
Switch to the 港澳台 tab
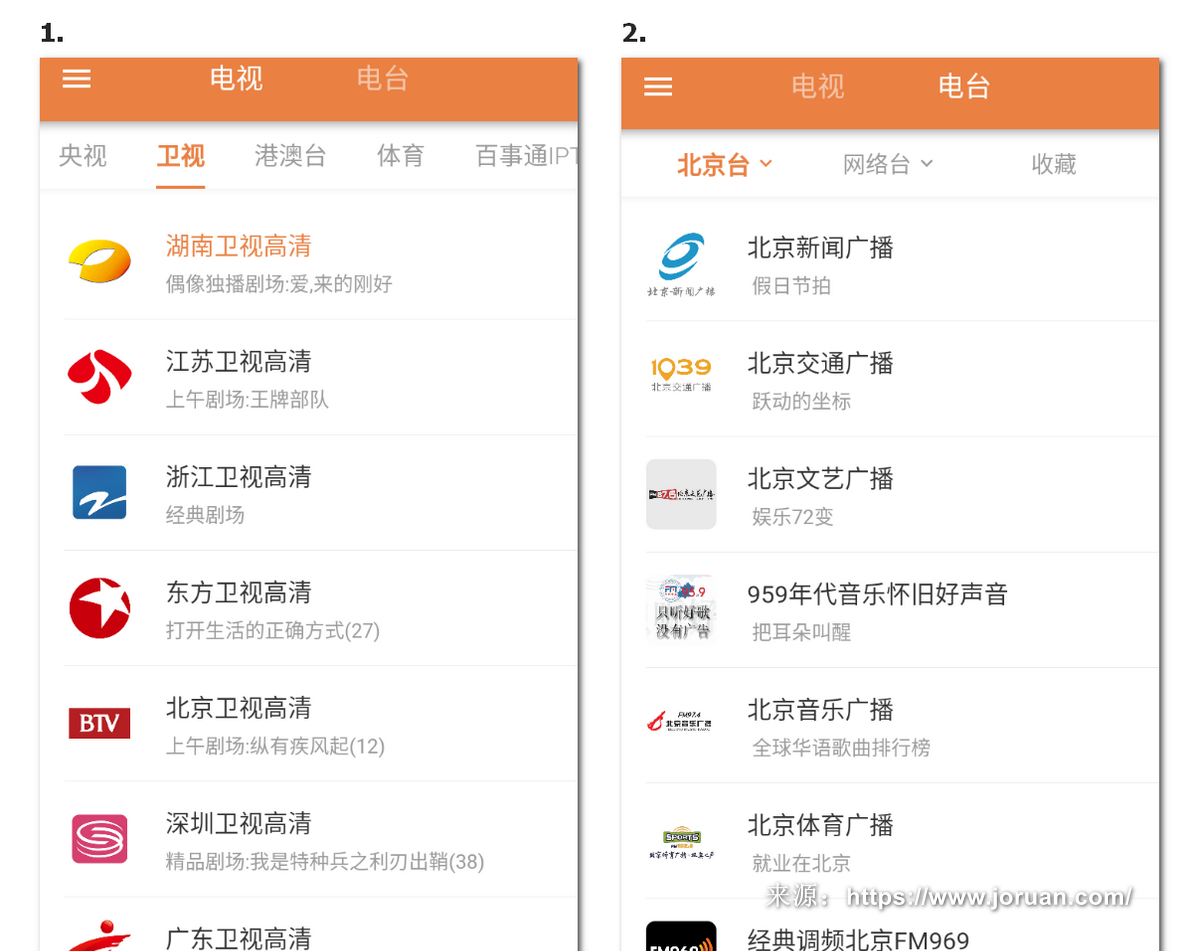290,156
